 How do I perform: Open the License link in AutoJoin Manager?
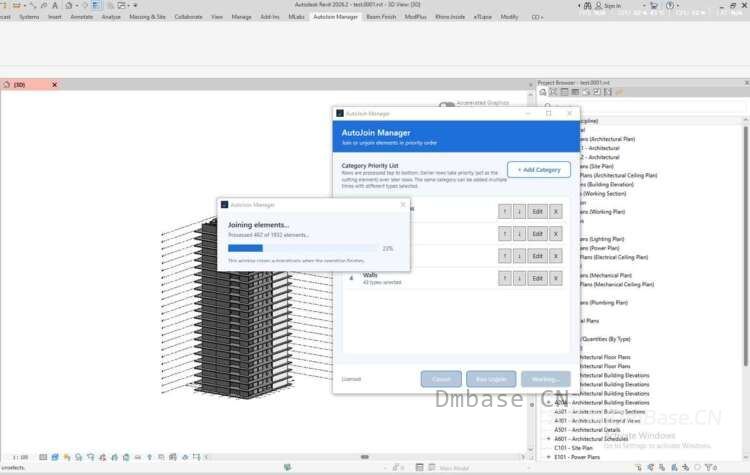(351, 379)
